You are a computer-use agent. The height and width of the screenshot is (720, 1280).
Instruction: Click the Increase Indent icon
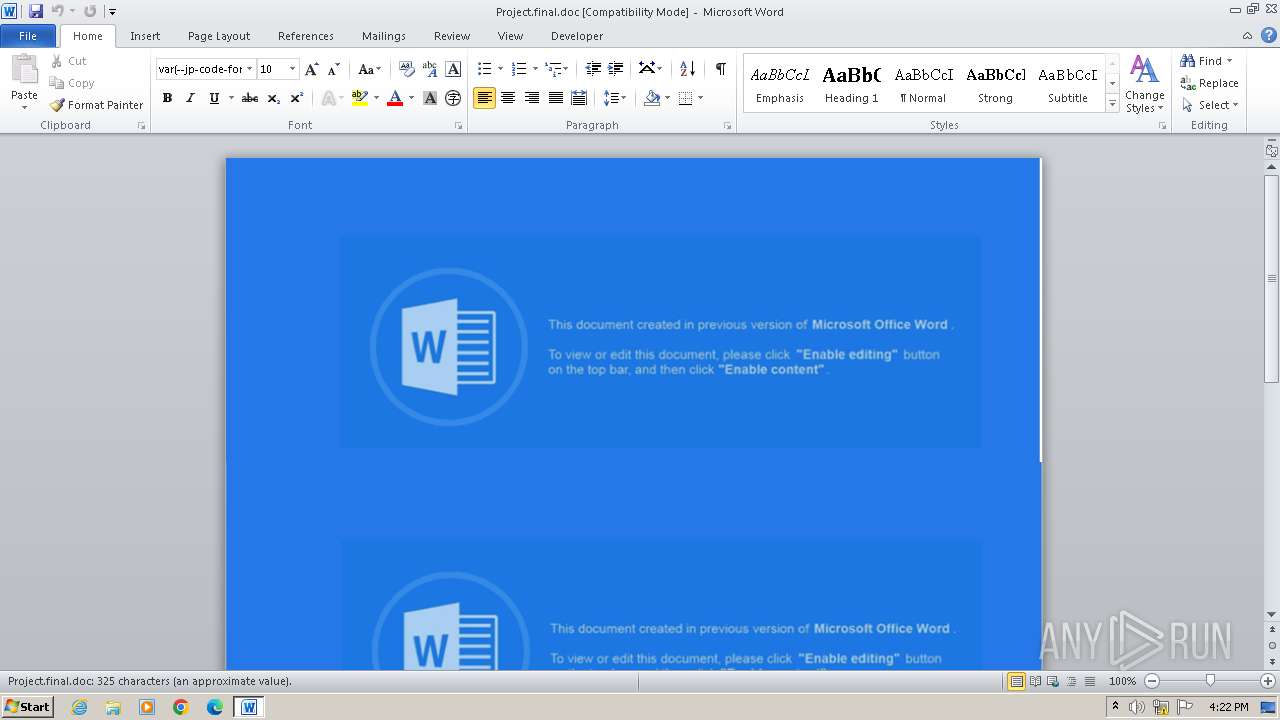tap(616, 69)
